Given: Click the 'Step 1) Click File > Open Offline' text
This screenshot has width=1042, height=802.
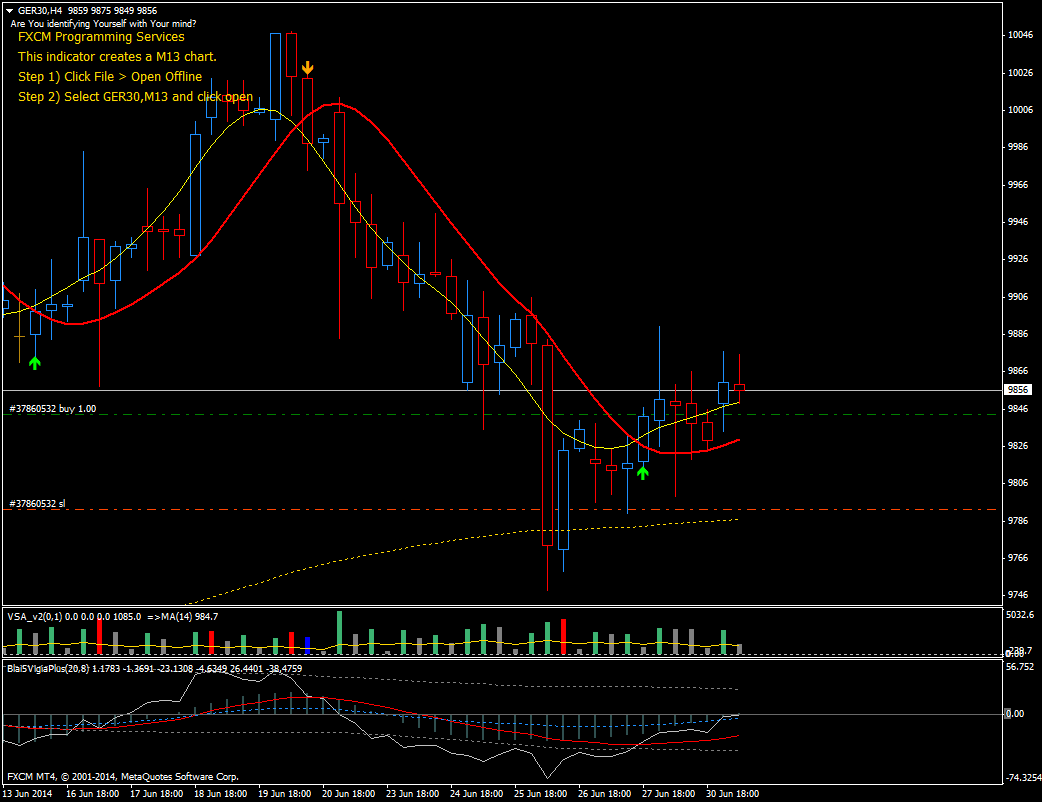Looking at the screenshot, I should (x=110, y=77).
